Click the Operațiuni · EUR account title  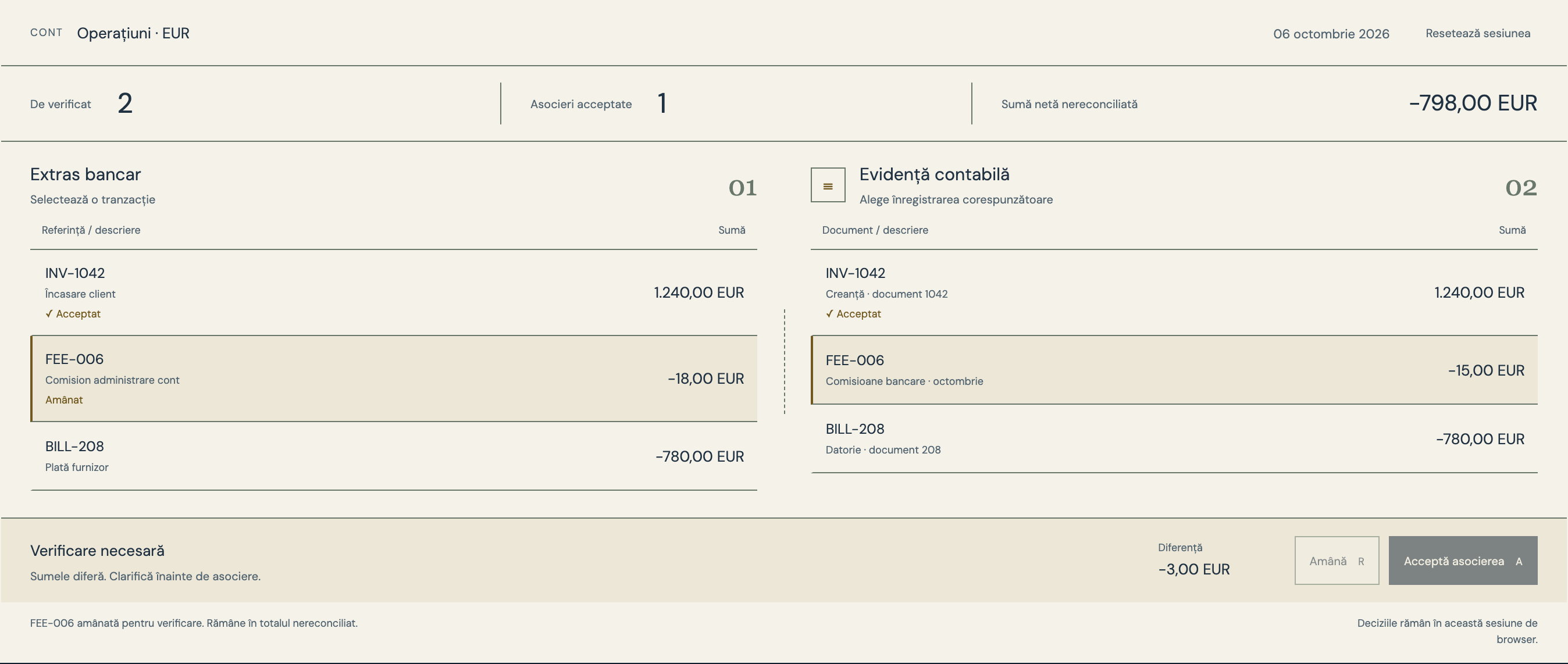pyautogui.click(x=133, y=34)
